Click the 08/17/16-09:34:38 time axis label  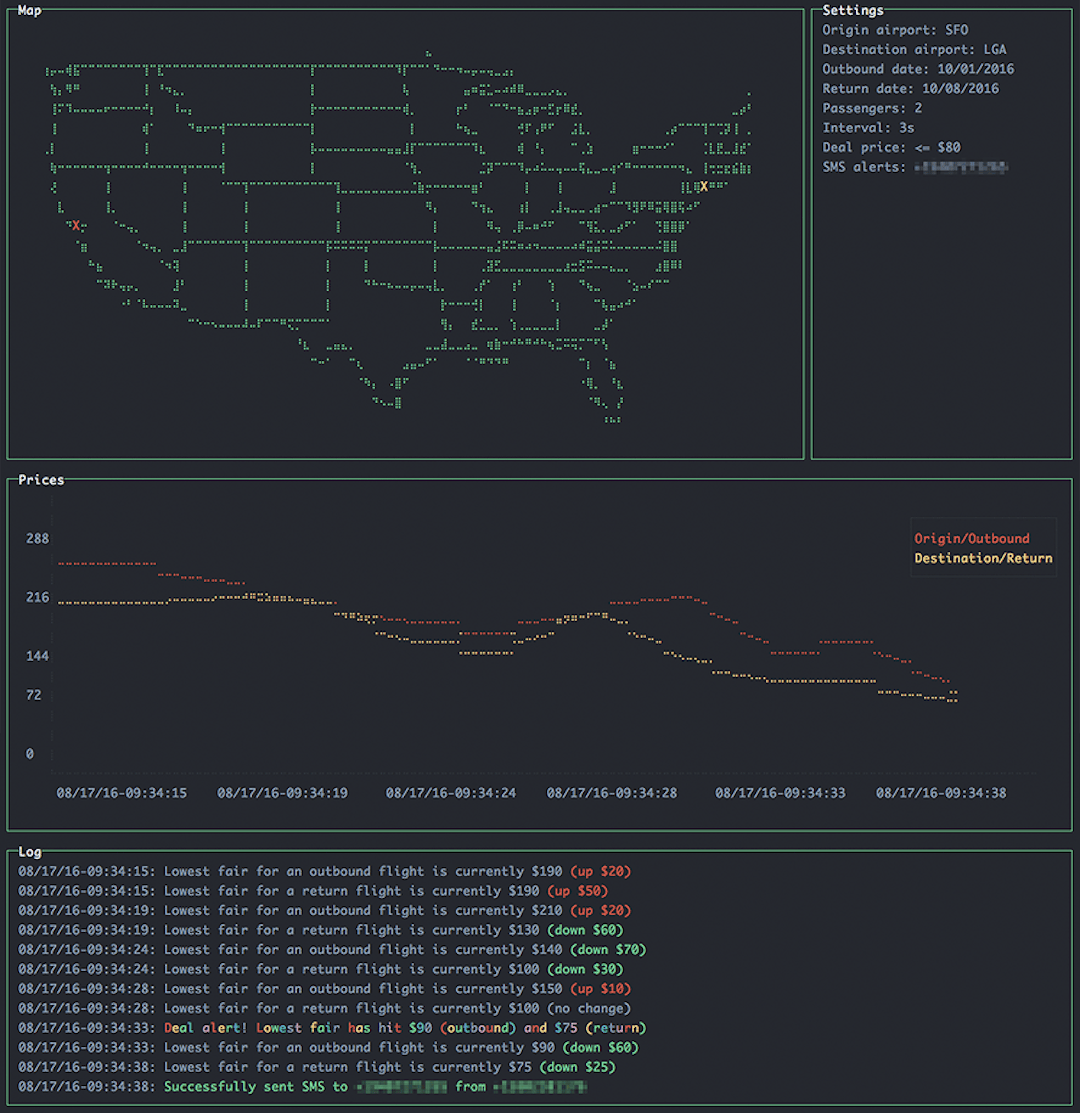click(x=941, y=793)
